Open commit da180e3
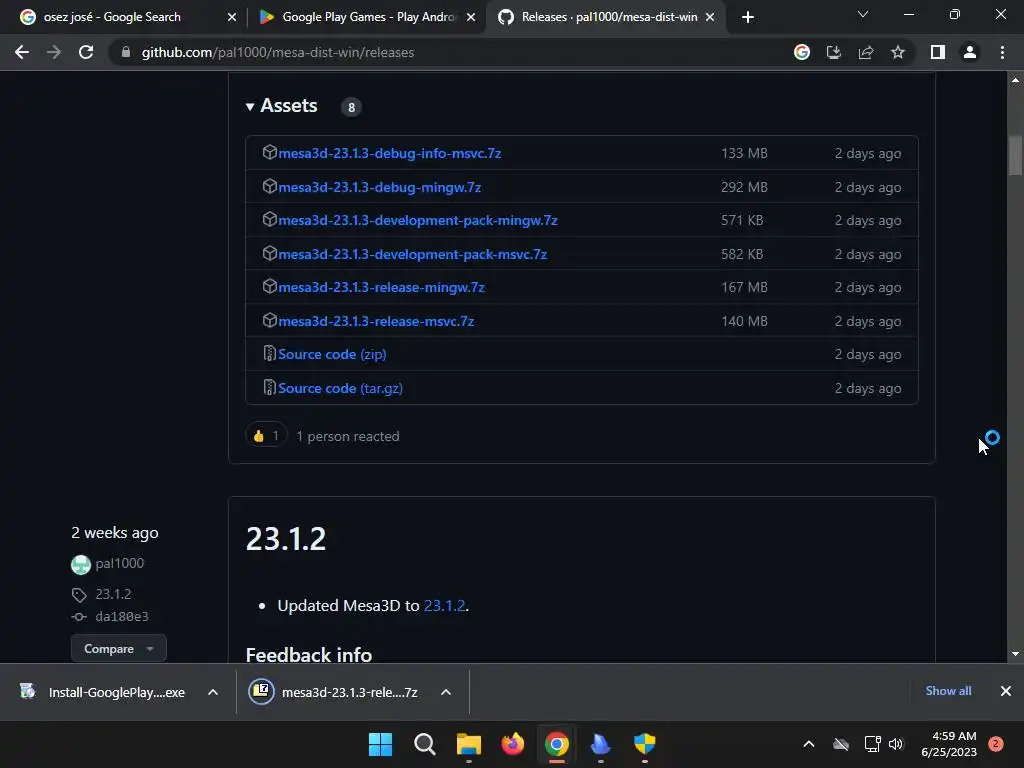Viewport: 1024px width, 768px height. click(x=121, y=616)
